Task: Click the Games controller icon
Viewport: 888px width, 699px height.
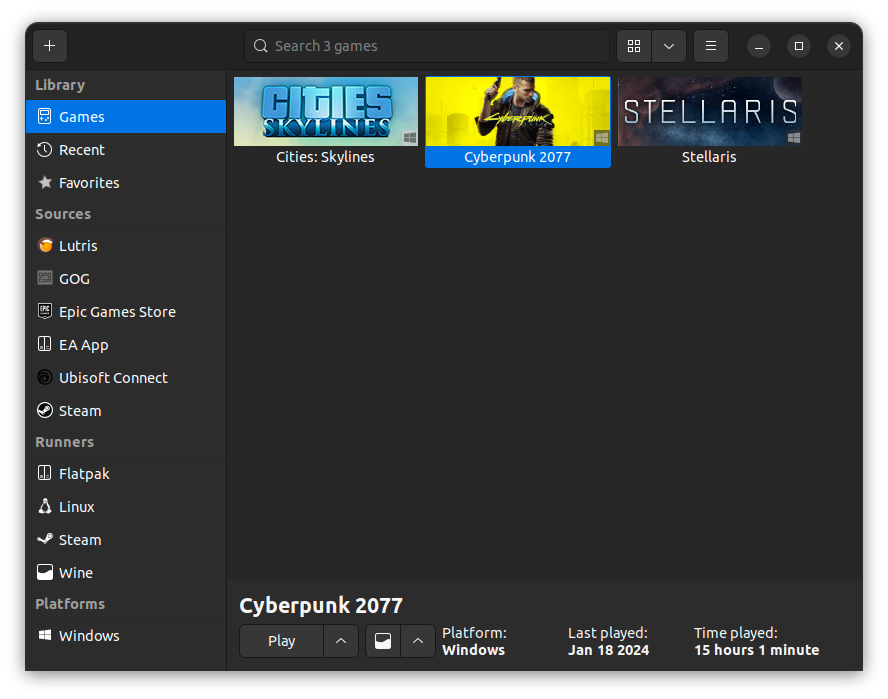Action: (x=45, y=116)
